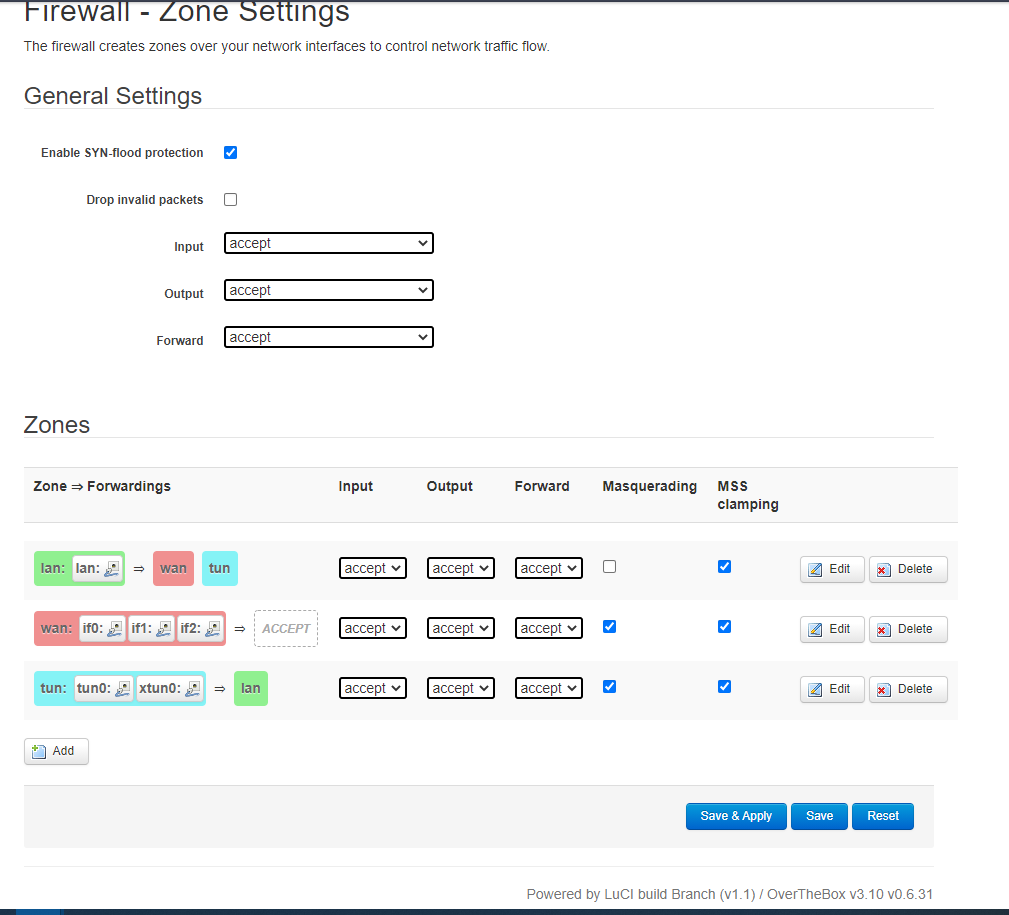Image resolution: width=1009 pixels, height=915 pixels.
Task: Enable Masquerading for the lan zone
Action: point(610,567)
